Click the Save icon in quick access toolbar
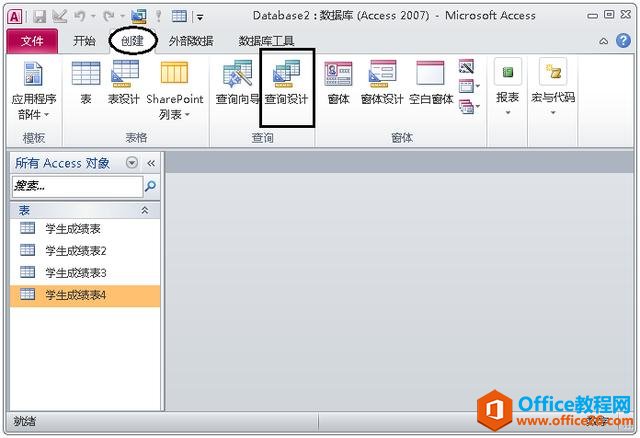Screen dimensions: 640x438 pyautogui.click(x=39, y=16)
